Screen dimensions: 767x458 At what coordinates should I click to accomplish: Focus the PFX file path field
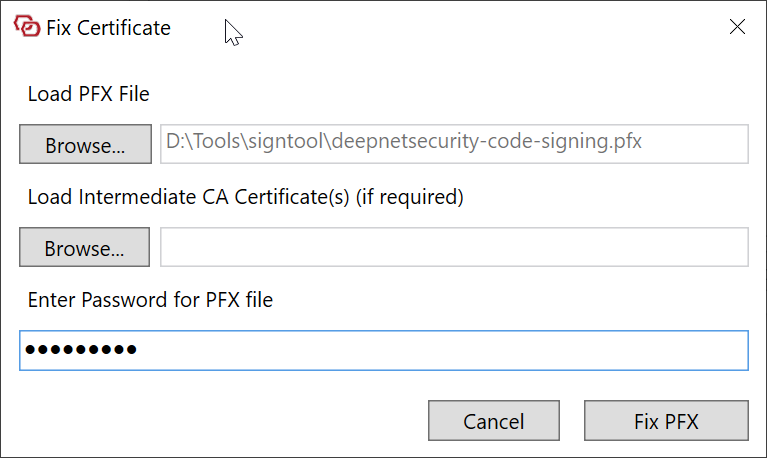point(454,144)
